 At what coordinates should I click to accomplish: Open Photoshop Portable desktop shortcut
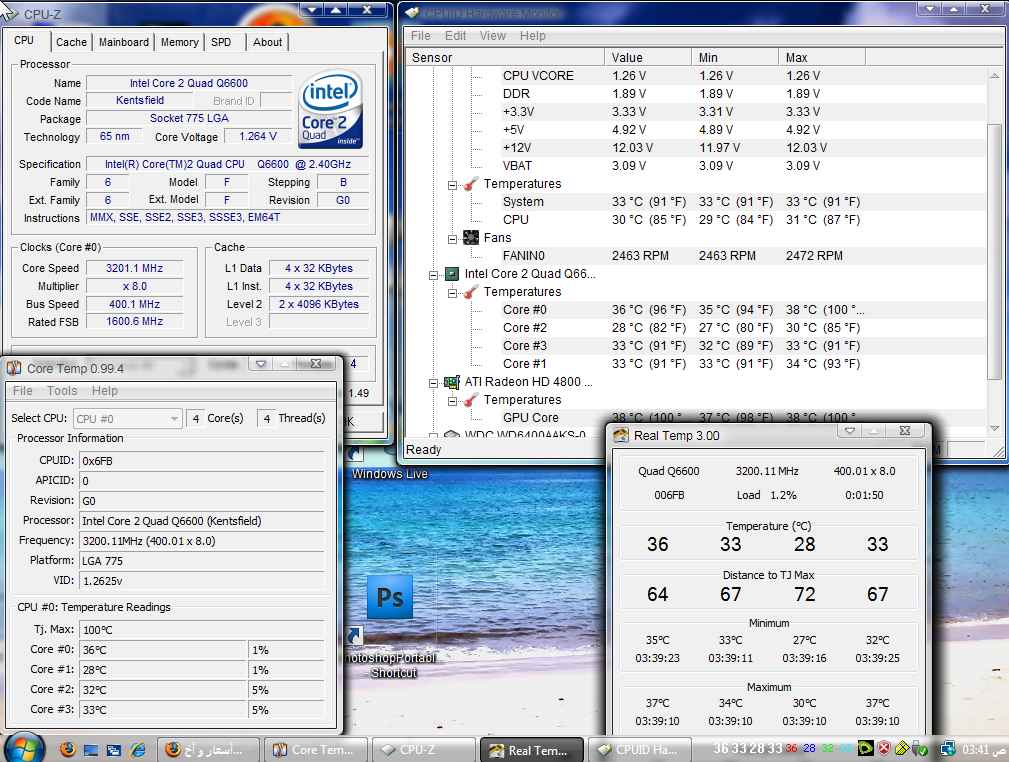390,626
